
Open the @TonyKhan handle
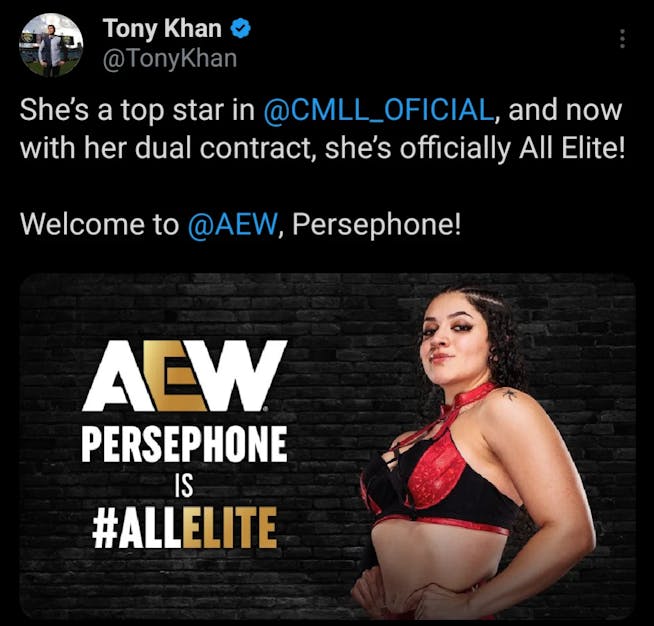[170, 58]
